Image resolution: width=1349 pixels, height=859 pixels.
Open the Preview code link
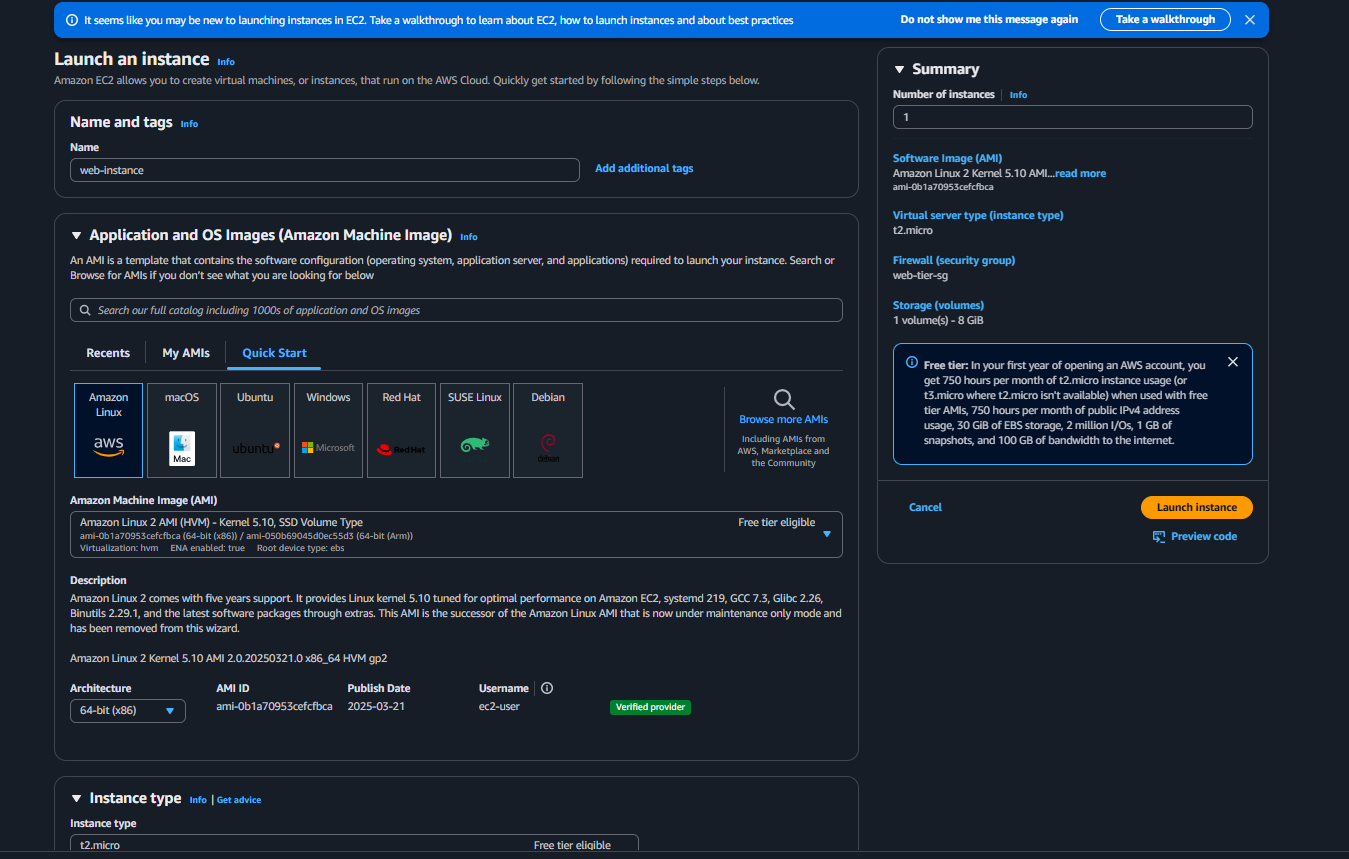click(x=1204, y=536)
